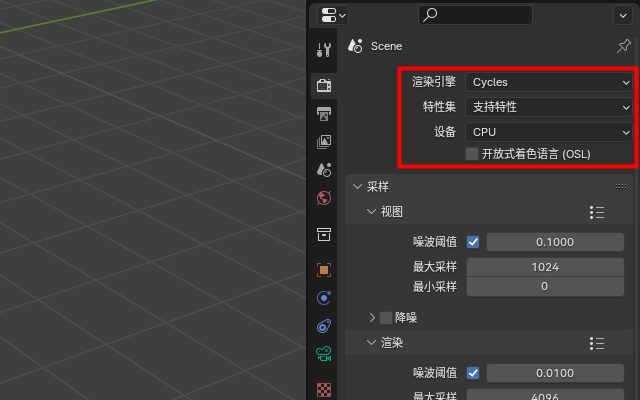Viewport: 640px width, 400px height.
Task: Click the Scene name text
Action: pyautogui.click(x=387, y=46)
